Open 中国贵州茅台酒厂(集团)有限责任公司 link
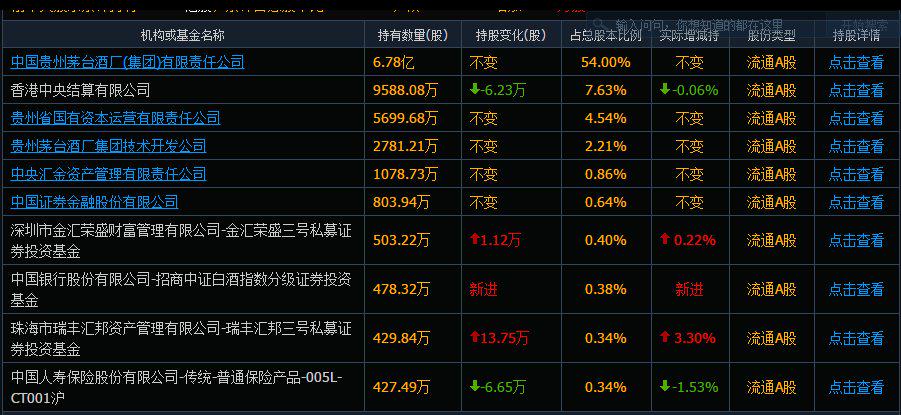Viewport: 901px width, 415px height. [x=128, y=62]
